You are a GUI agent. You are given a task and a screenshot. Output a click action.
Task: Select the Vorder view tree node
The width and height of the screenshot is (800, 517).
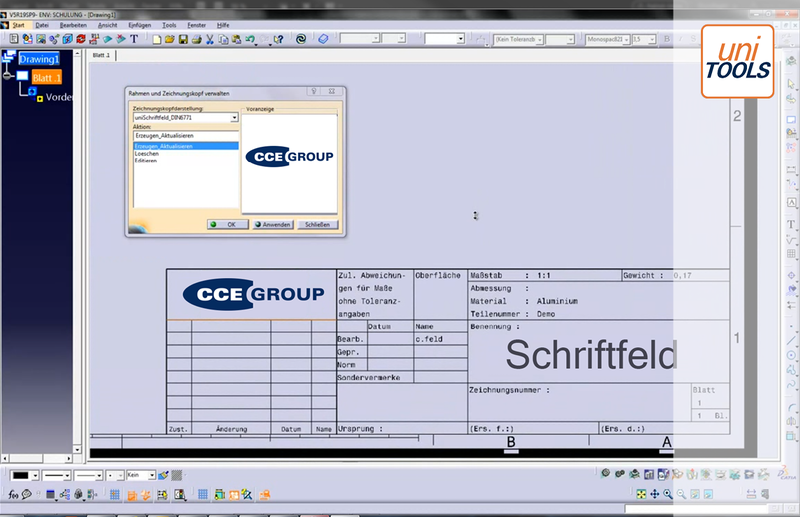[x=59, y=97]
